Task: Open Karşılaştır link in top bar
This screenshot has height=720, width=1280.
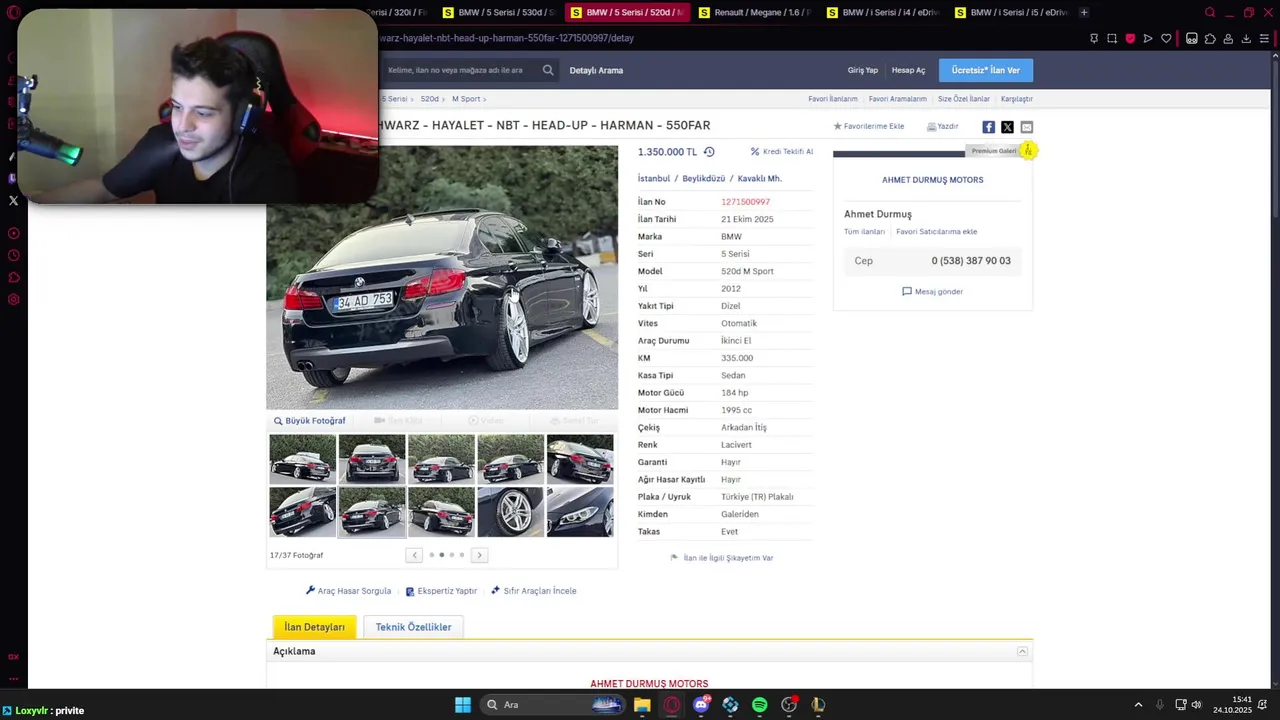Action: (x=1017, y=99)
